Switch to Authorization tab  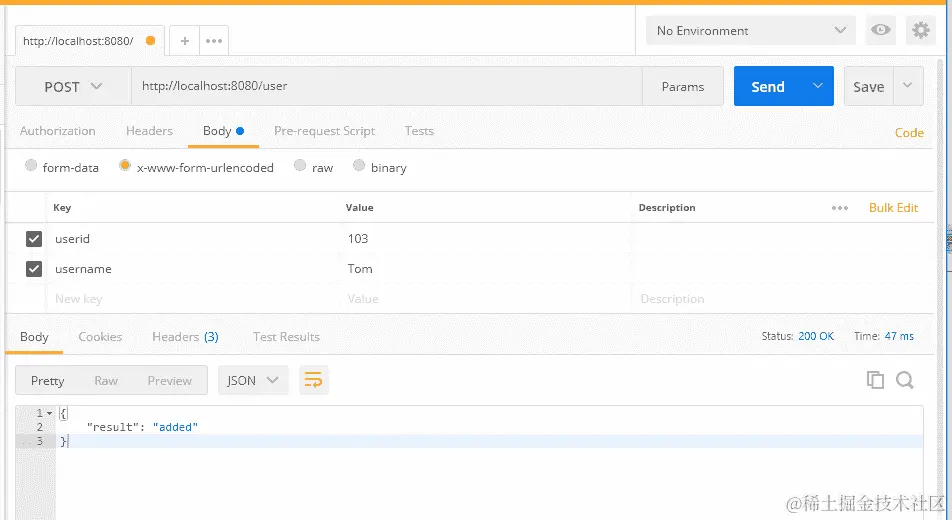pos(58,131)
